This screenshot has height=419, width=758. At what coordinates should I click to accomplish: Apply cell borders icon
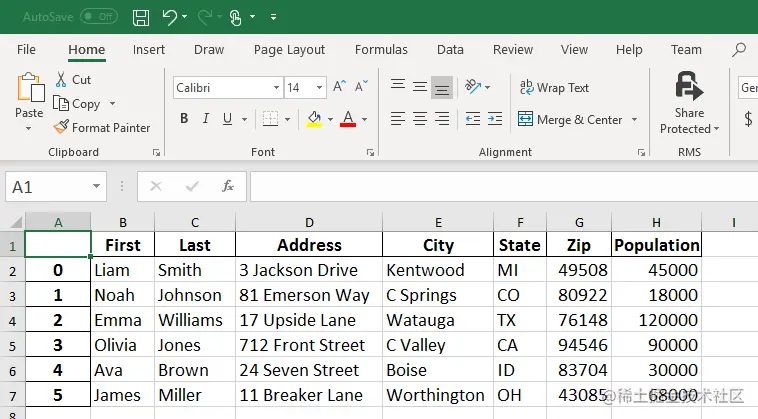point(270,118)
